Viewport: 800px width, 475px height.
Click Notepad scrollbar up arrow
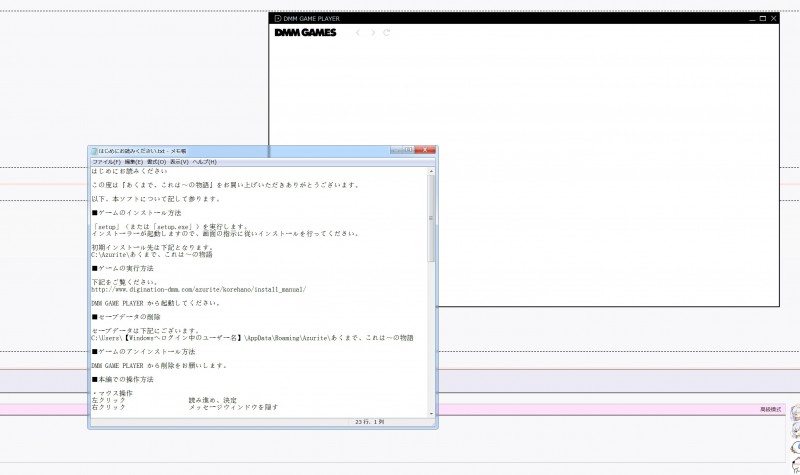pyautogui.click(x=432, y=171)
